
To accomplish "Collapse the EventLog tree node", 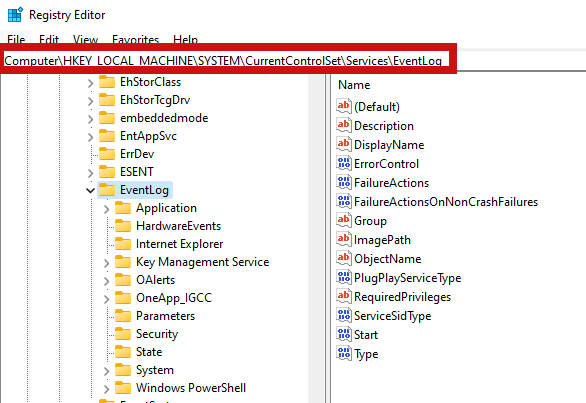I will coord(90,190).
